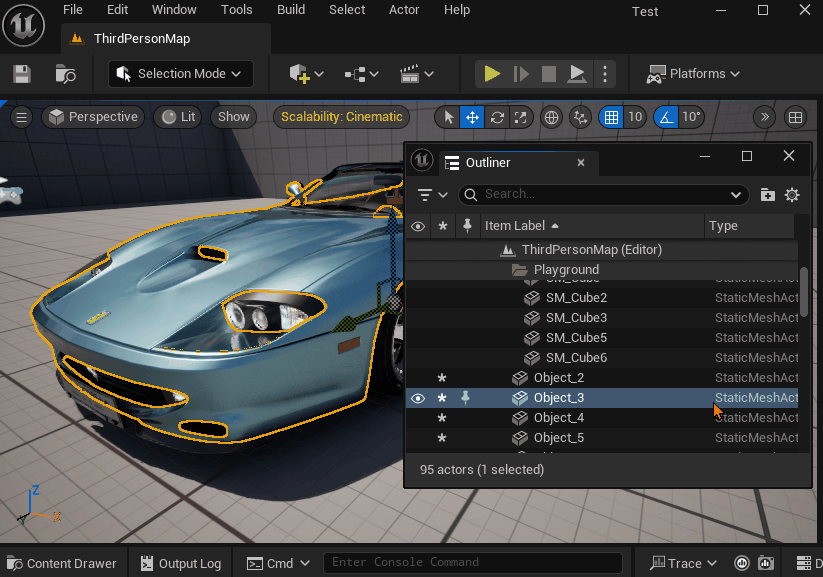The image size is (823, 577).
Task: Sort Outliner by Type column
Action: (749, 226)
